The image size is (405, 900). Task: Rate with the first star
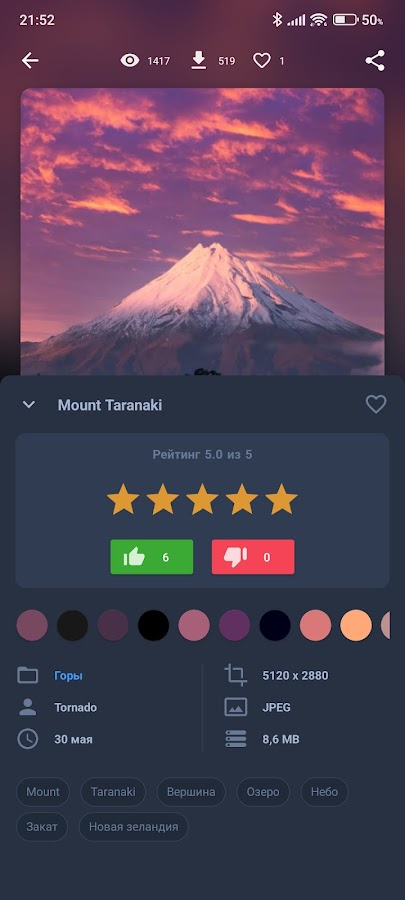123,499
